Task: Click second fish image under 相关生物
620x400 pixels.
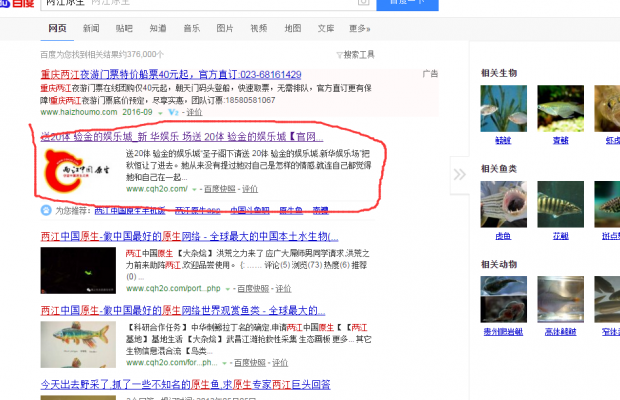Action: tap(561, 108)
